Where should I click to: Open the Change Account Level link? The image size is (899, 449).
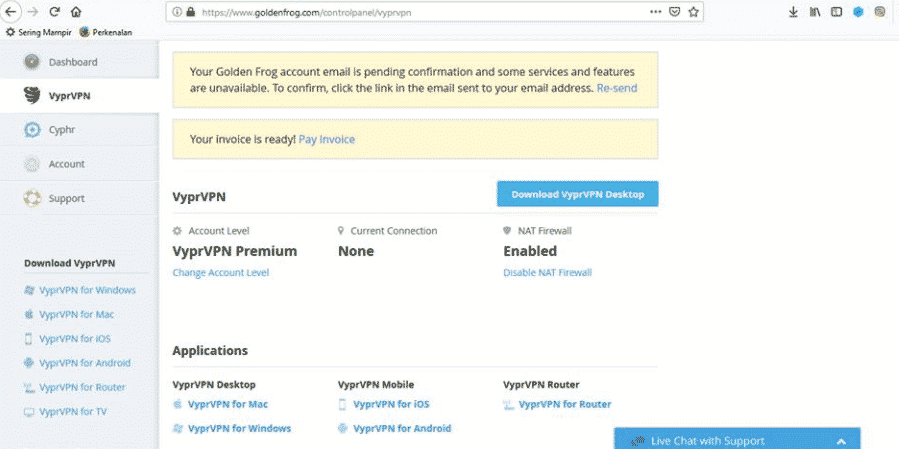221,273
